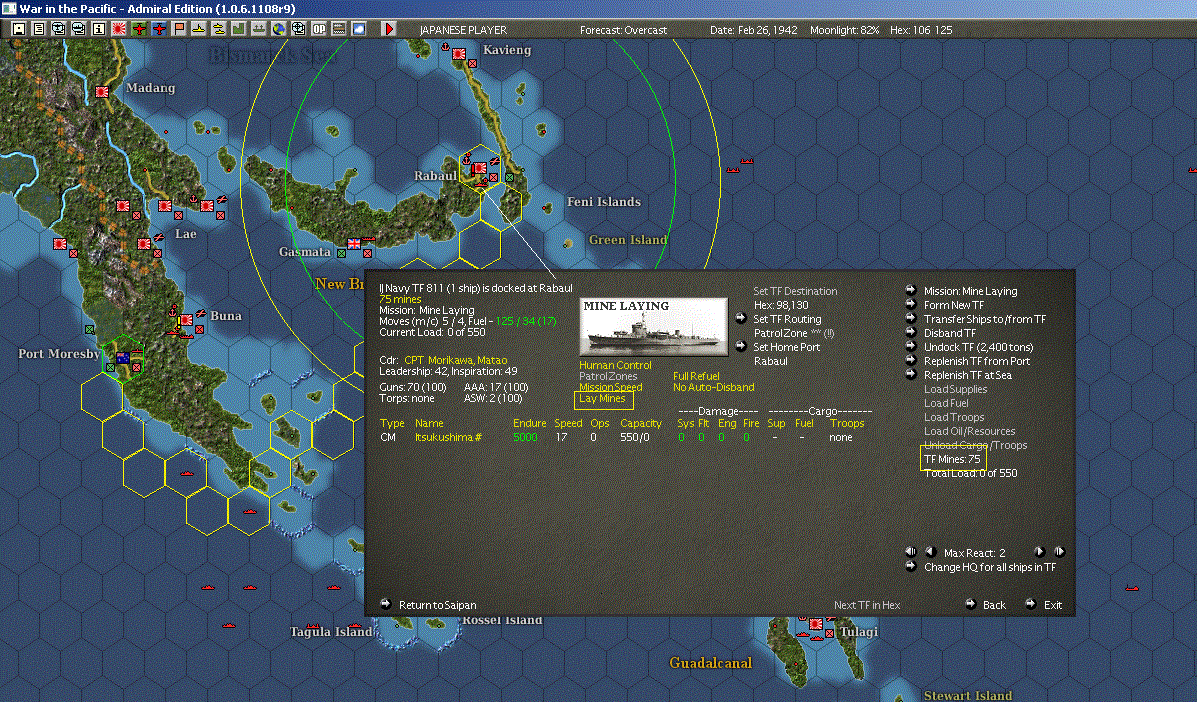Click arrow icon beside Return to Saipan
The image size is (1197, 702).
tap(386, 604)
